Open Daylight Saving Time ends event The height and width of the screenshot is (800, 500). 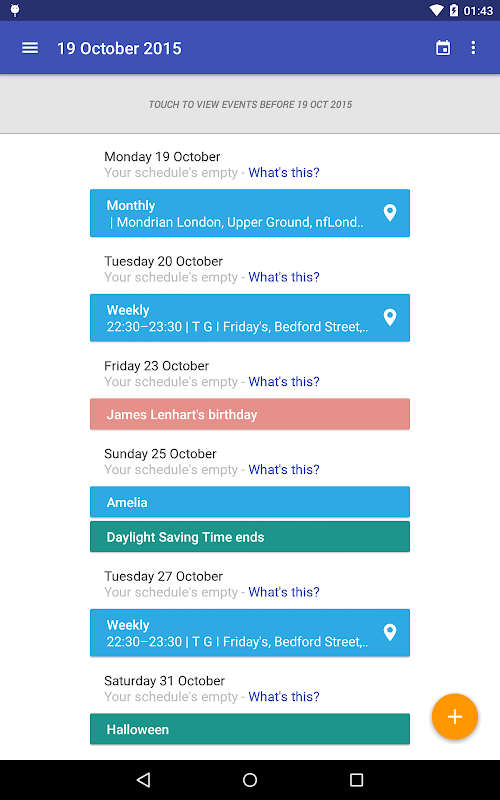tap(250, 537)
